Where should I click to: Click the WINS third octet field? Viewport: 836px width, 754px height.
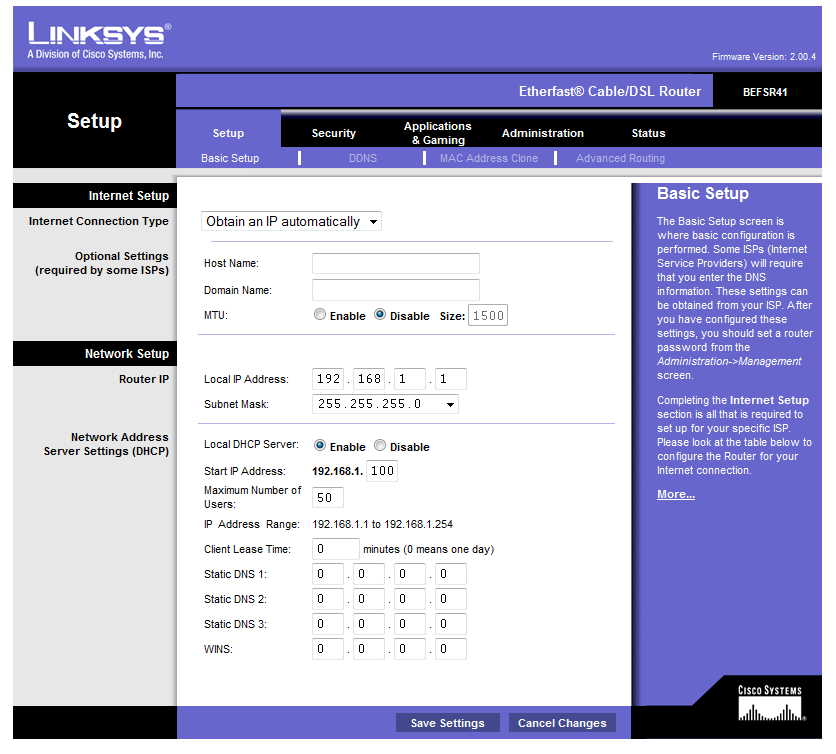point(410,649)
